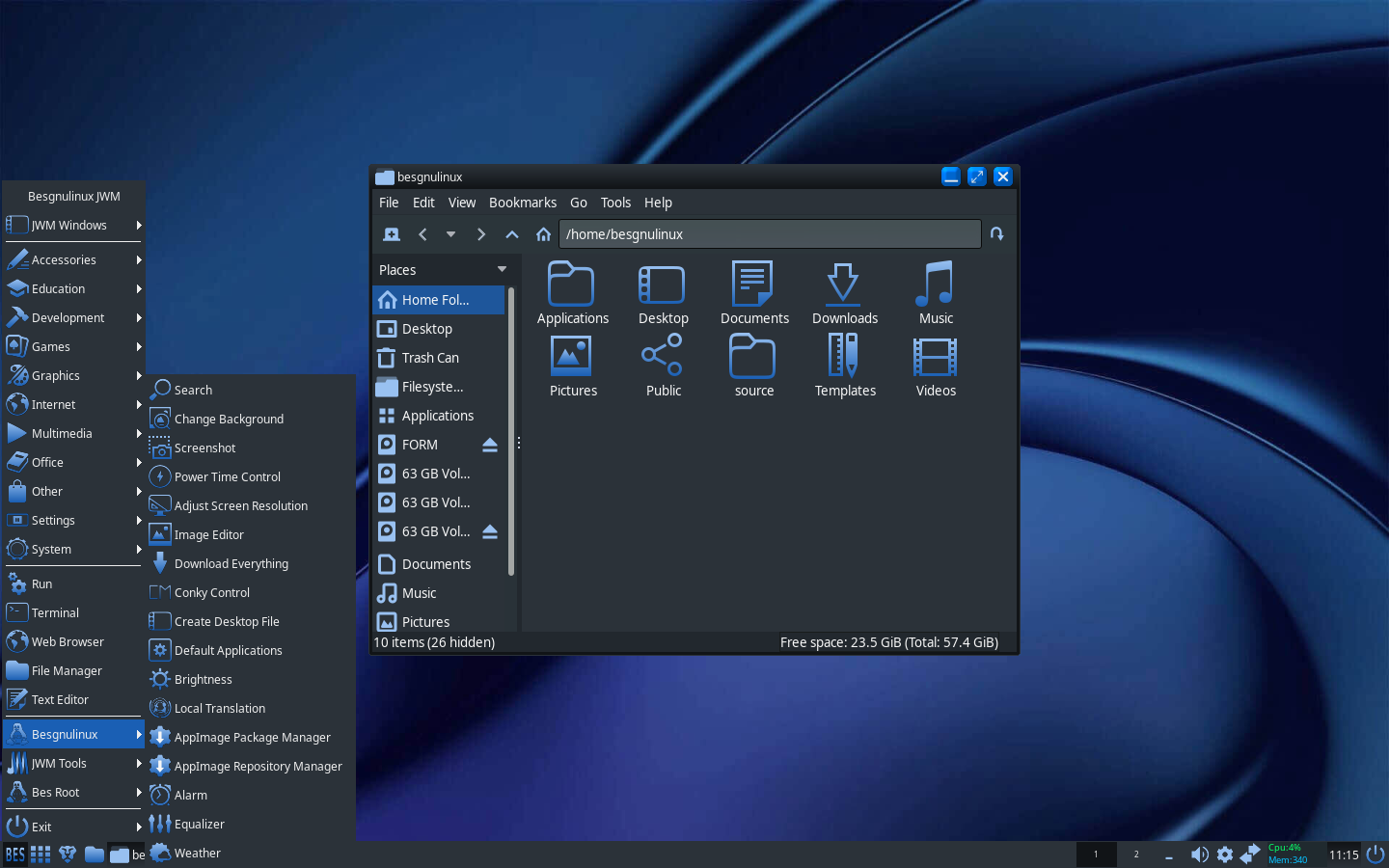Launch Web Browser from the main menu
This screenshot has width=1389, height=868.
(x=74, y=641)
